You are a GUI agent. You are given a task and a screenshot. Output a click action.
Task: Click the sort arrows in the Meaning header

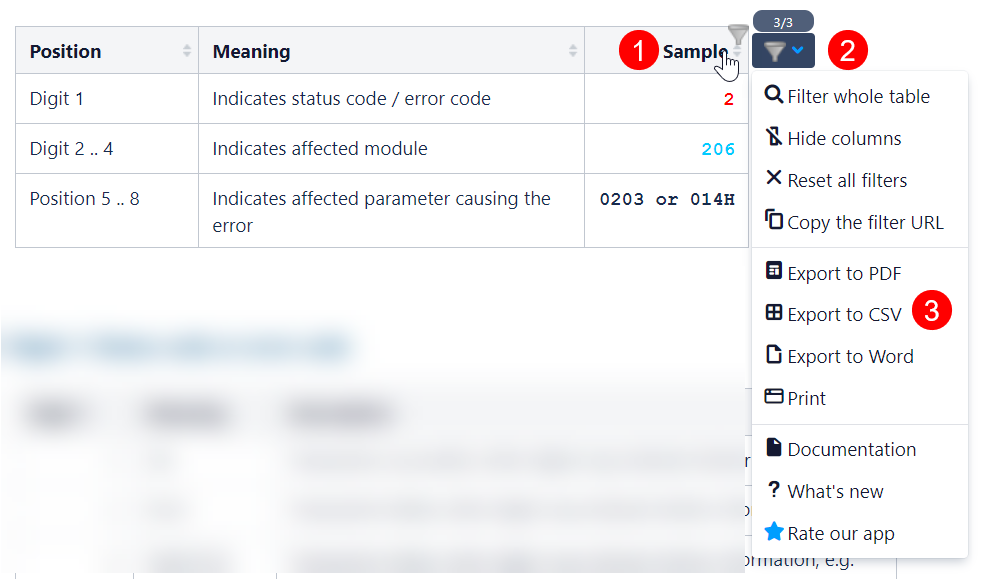[x=573, y=51]
